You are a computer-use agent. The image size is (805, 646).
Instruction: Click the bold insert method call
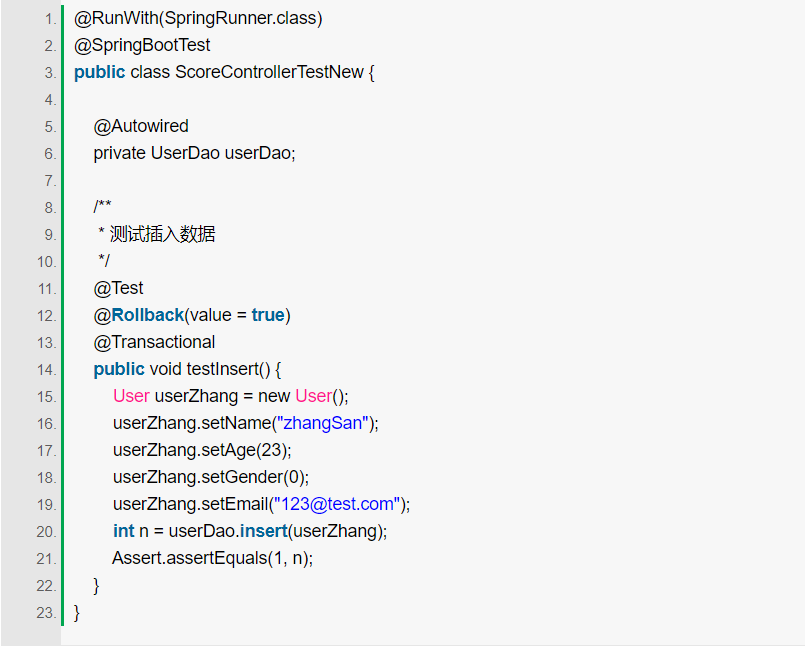pos(263,531)
